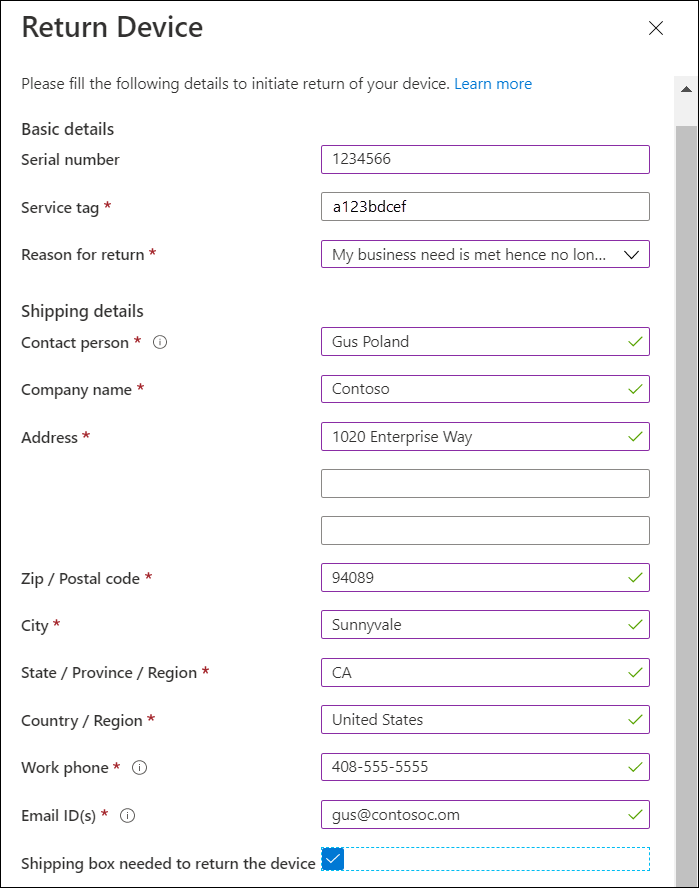Uncheck Shipping box needed to return the device

point(333,859)
